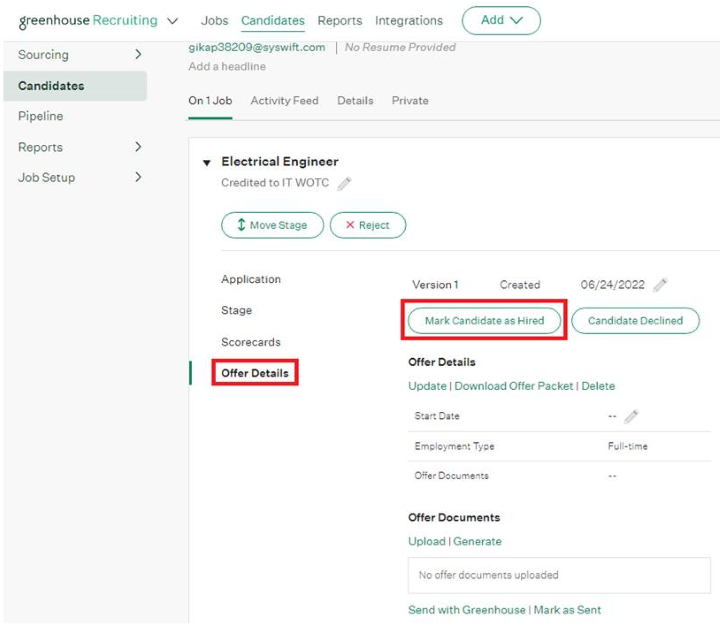Click pencil icon next to Credited to IT WOTC

[344, 184]
